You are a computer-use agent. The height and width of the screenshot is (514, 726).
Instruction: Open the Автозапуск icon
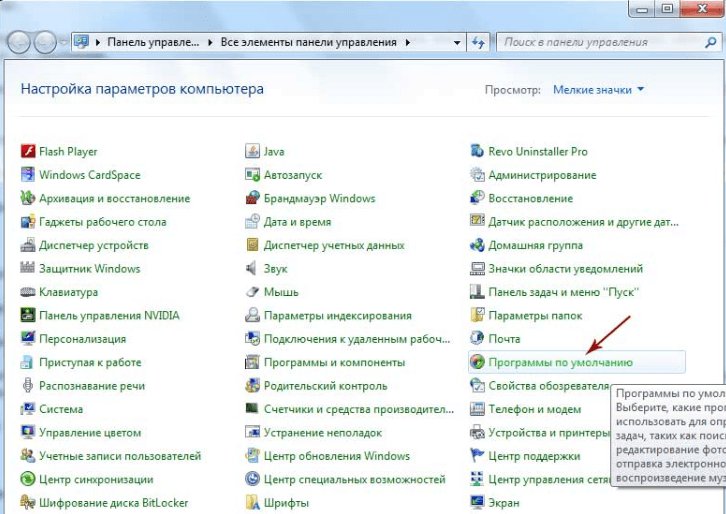point(252,175)
